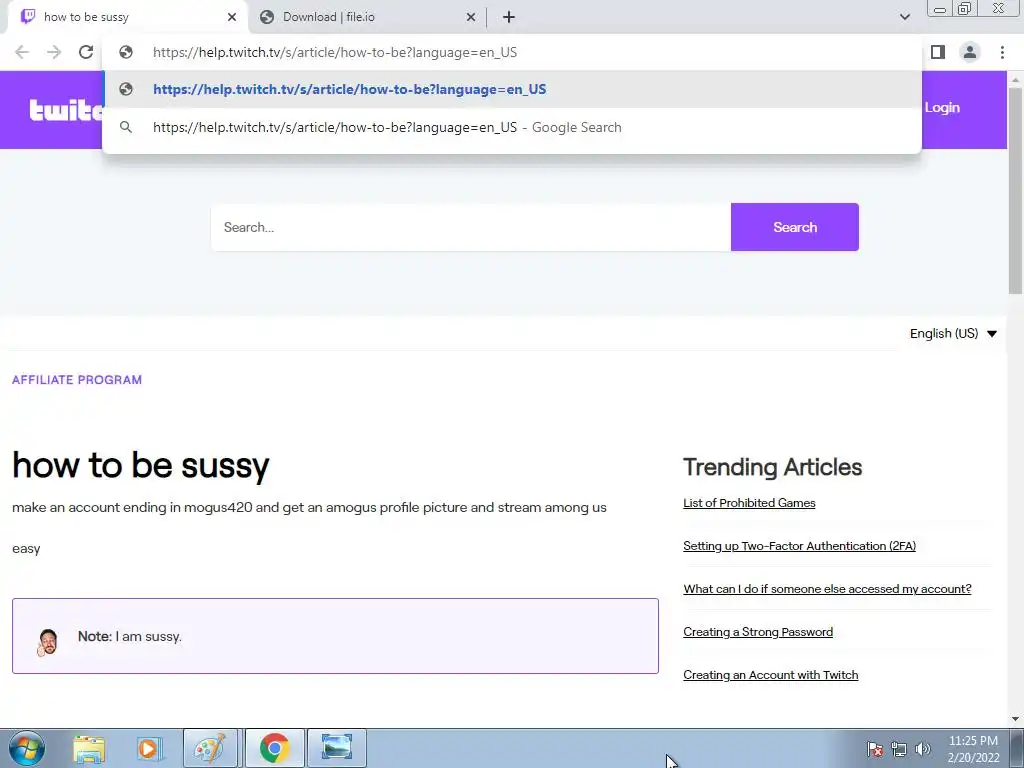This screenshot has height=768, width=1024.
Task: Click the network tray icon
Action: coord(899,749)
